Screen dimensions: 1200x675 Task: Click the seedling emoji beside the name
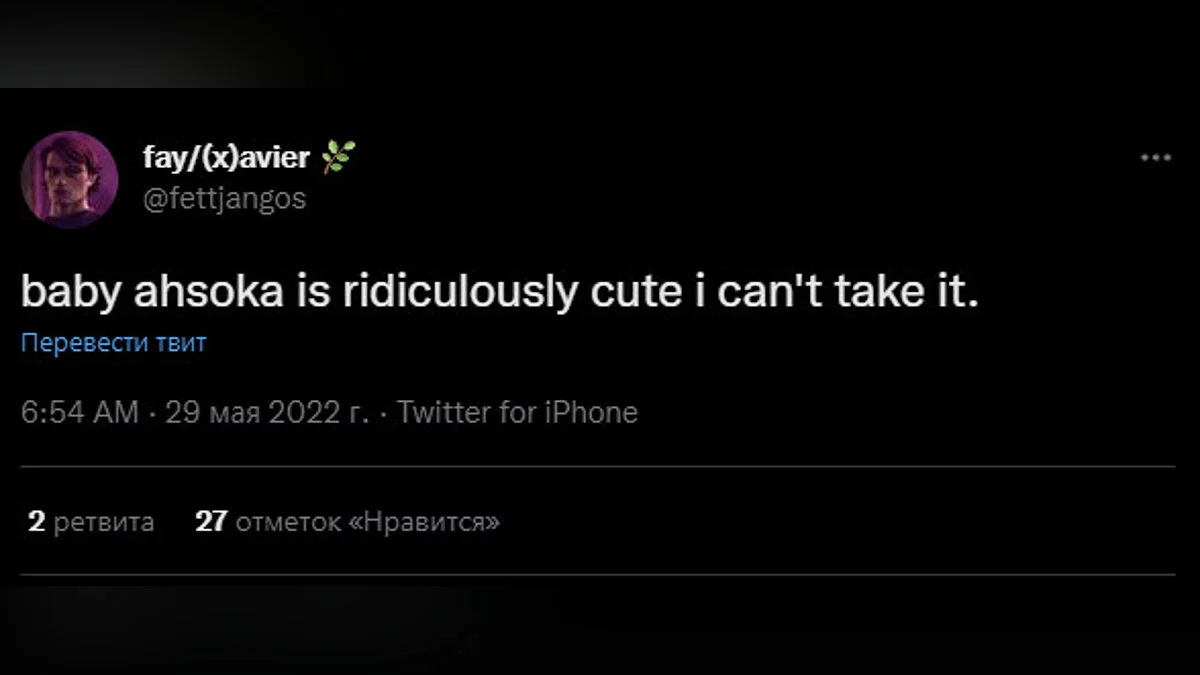[x=340, y=157]
